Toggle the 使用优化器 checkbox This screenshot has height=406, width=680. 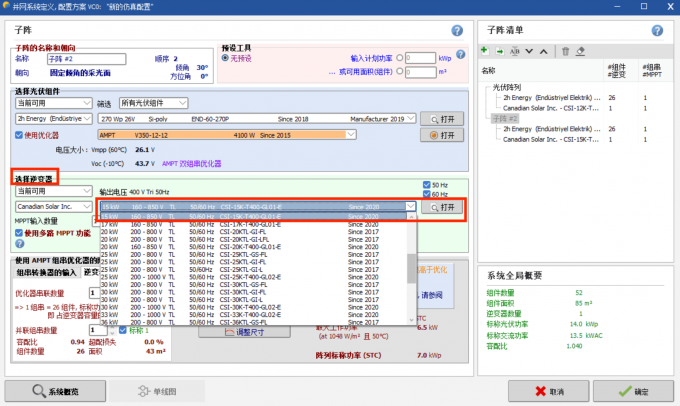click(19, 135)
